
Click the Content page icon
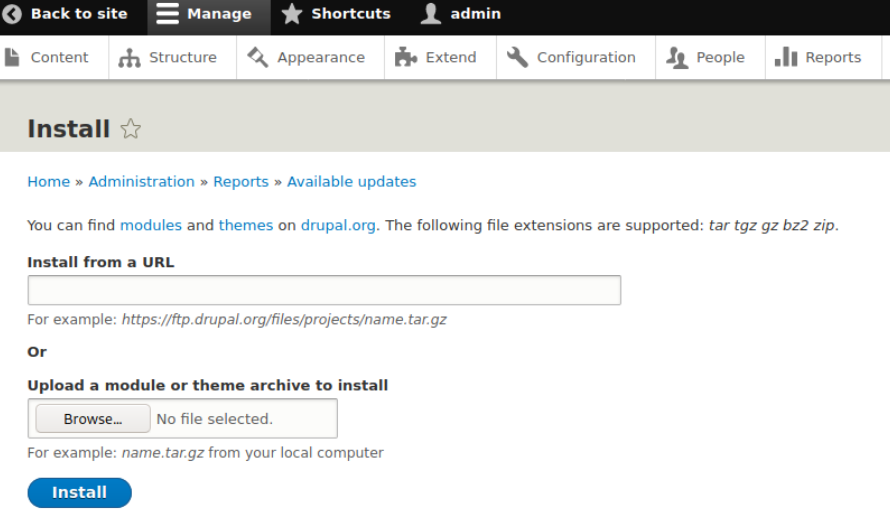(13, 58)
